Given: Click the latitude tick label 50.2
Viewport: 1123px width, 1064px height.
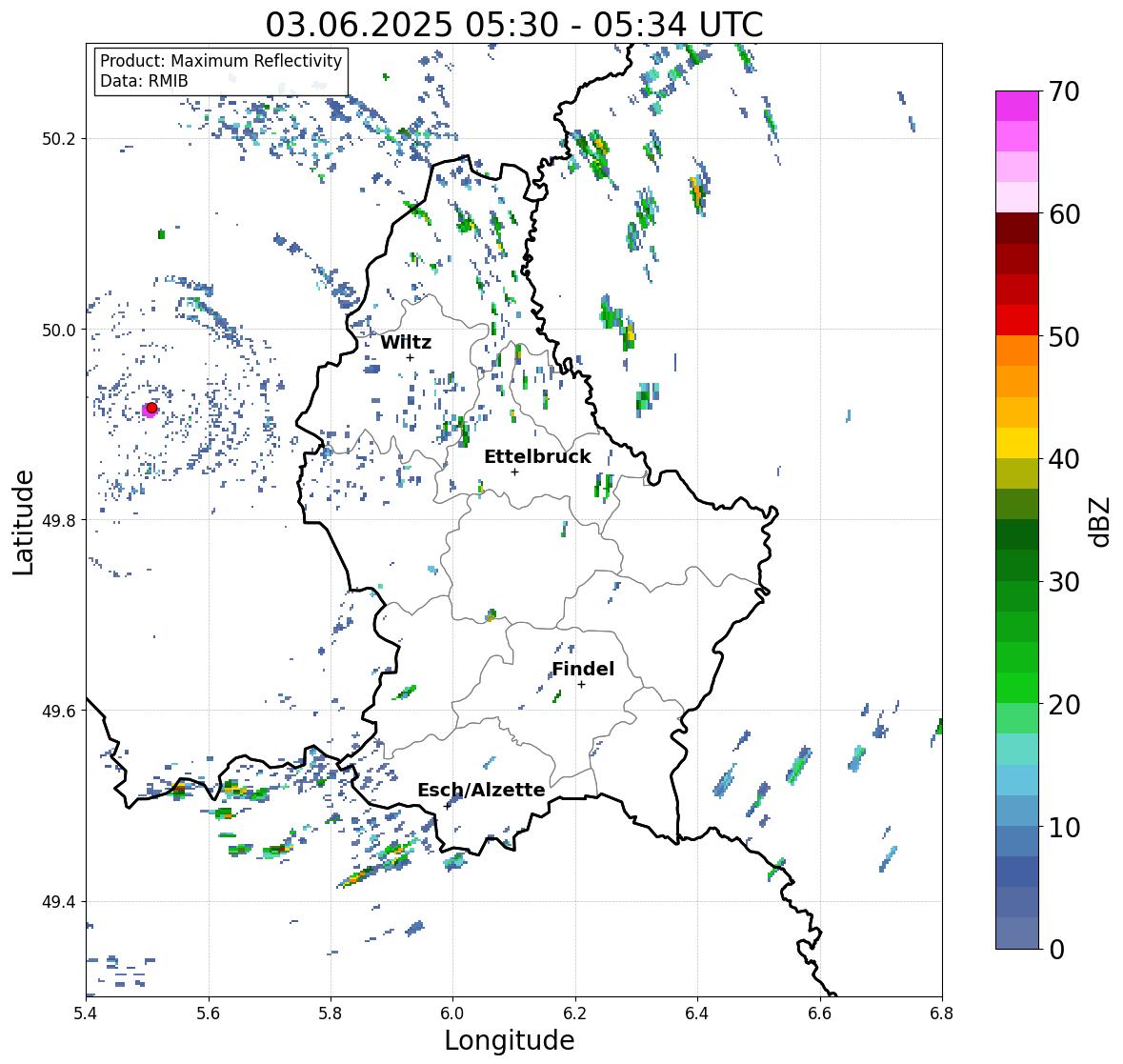Looking at the screenshot, I should [x=59, y=139].
